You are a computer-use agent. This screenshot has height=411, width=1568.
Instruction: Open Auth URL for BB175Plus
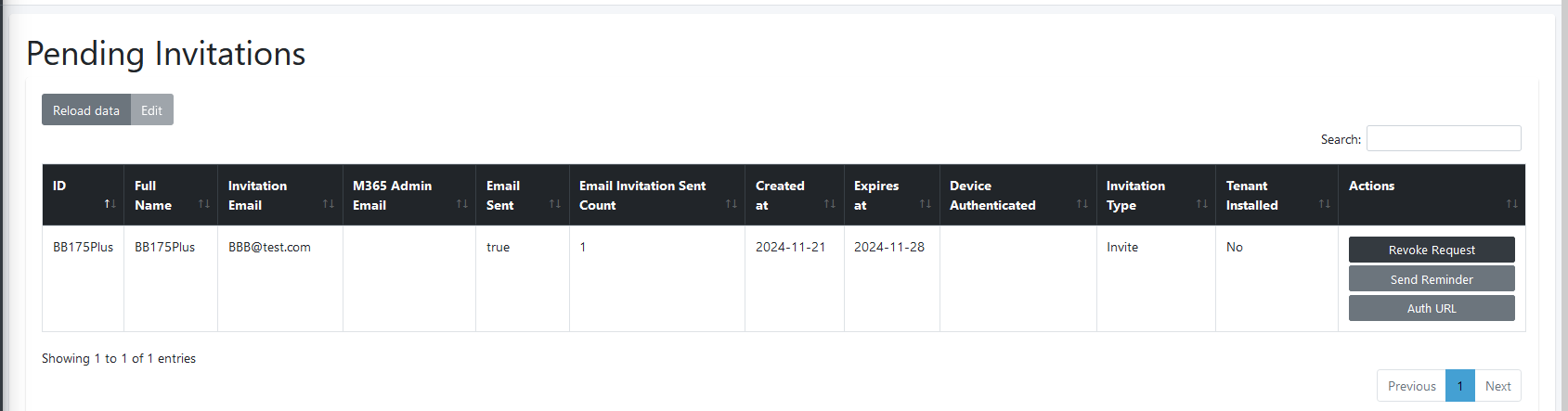[x=1432, y=308]
